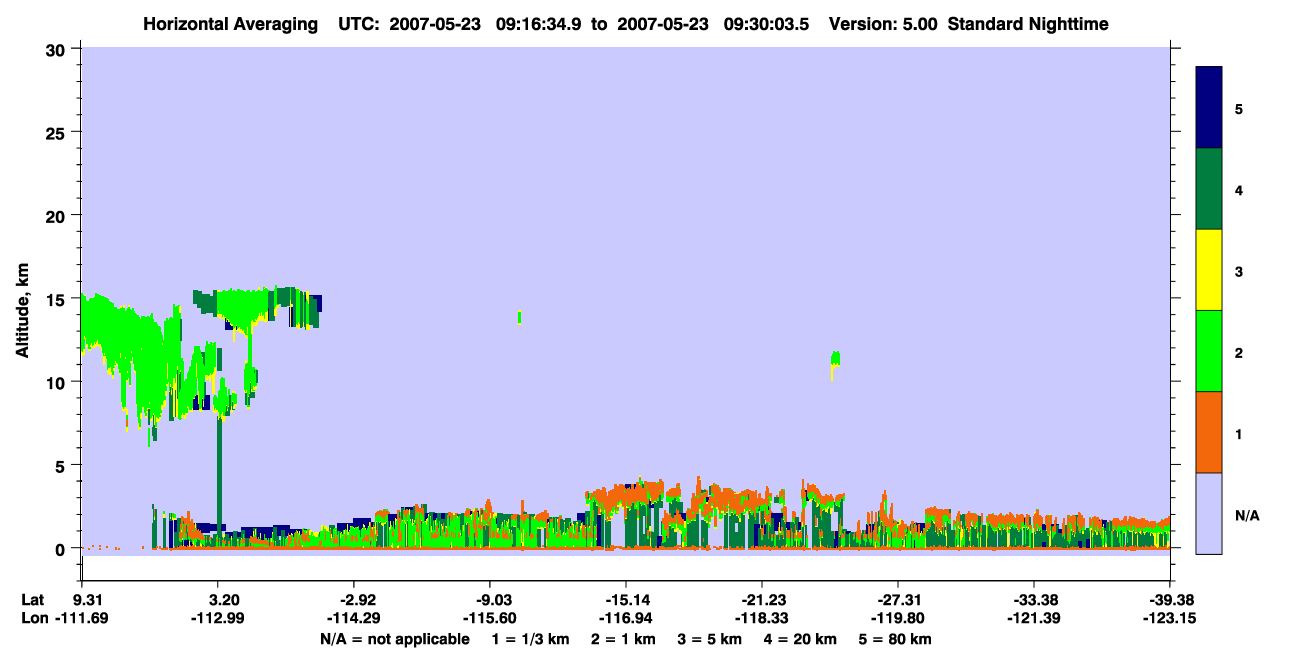This screenshot has width=1300, height=667.
Task: Click the orange 1 legend swatch
Action: coord(1209,432)
